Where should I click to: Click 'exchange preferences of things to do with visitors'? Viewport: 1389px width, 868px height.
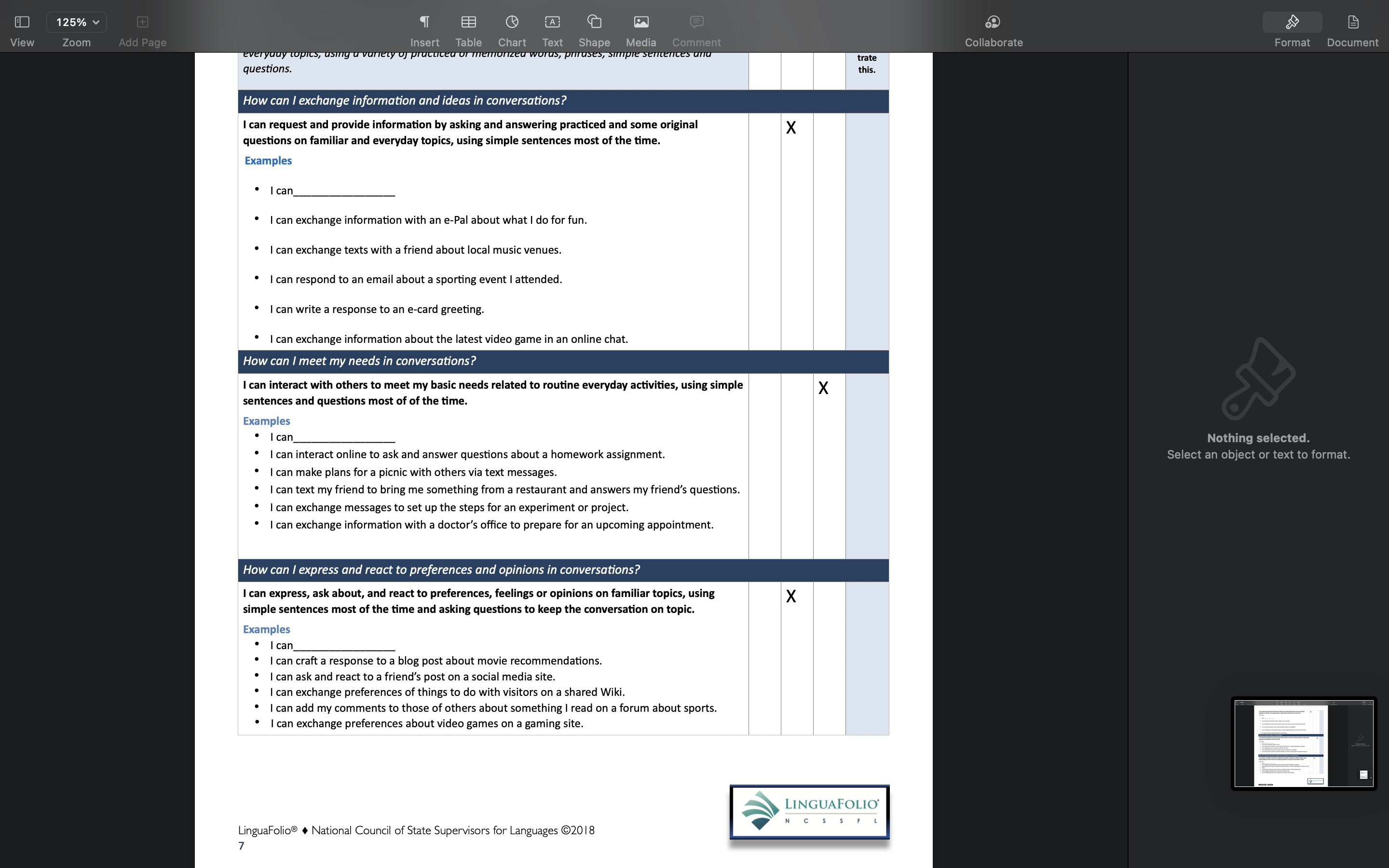(x=447, y=692)
